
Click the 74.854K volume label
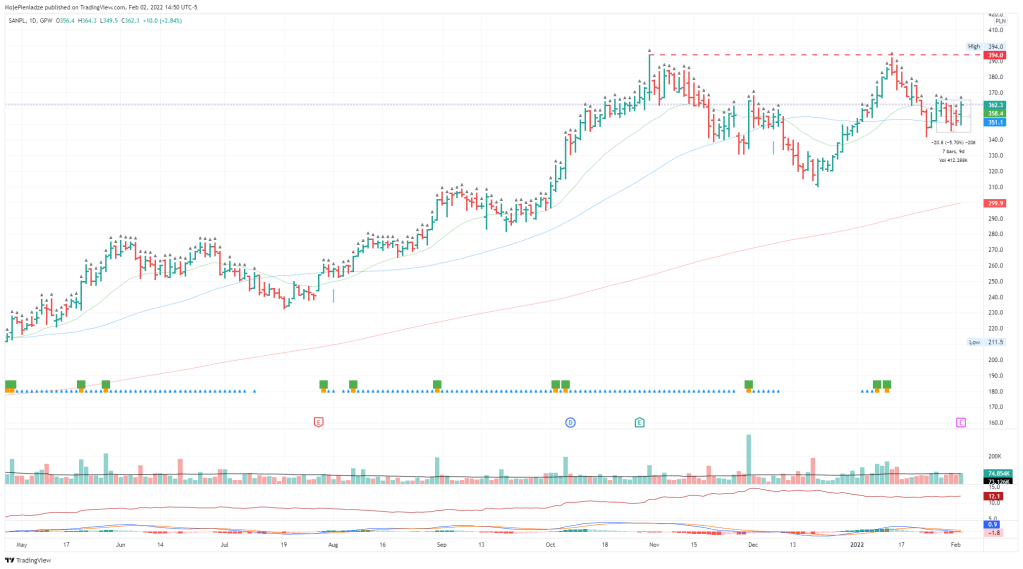point(998,473)
